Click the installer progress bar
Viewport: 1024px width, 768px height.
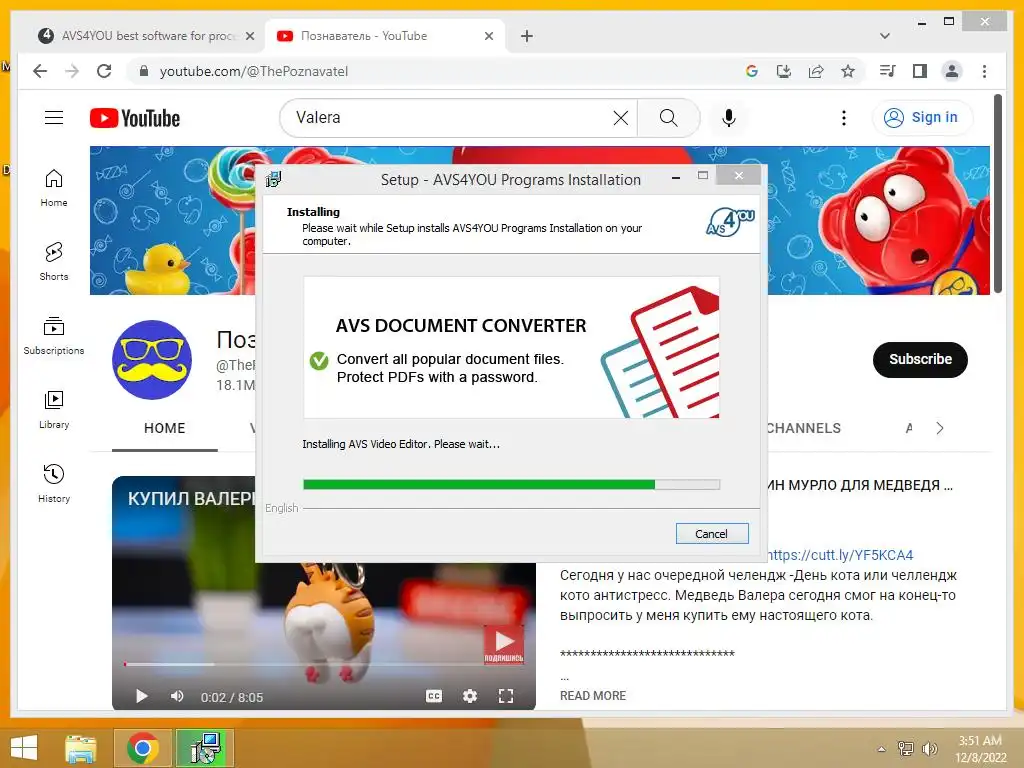coord(511,485)
